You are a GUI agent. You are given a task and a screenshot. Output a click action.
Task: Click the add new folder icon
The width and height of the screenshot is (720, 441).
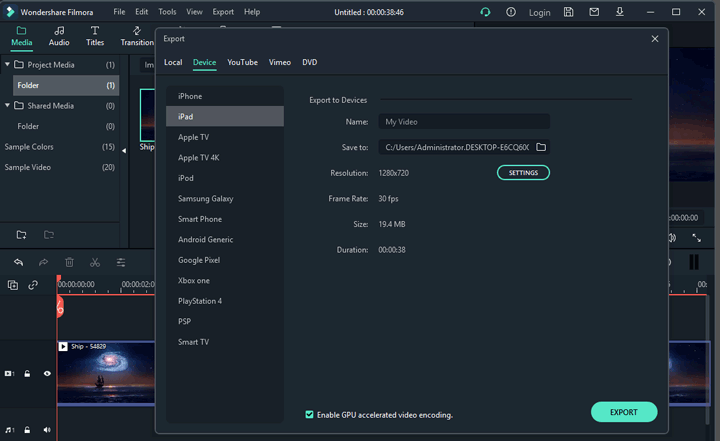click(21, 235)
